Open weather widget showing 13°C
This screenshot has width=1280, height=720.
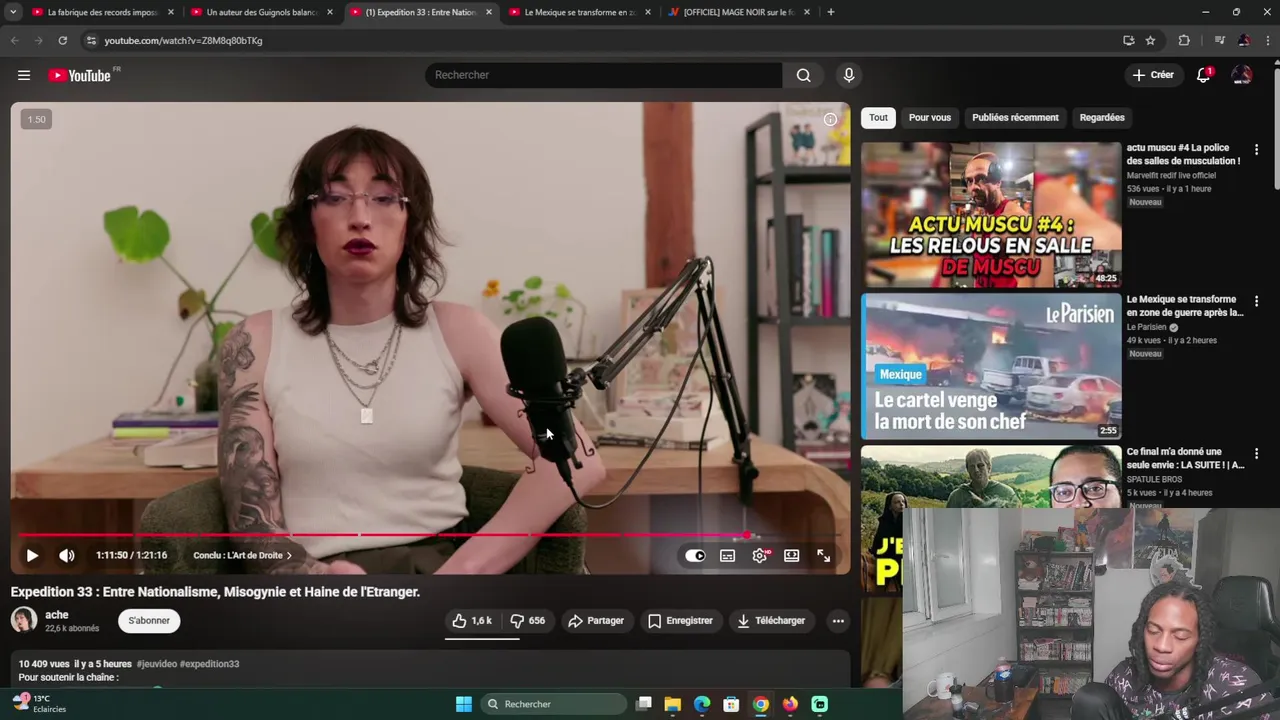[x=40, y=704]
